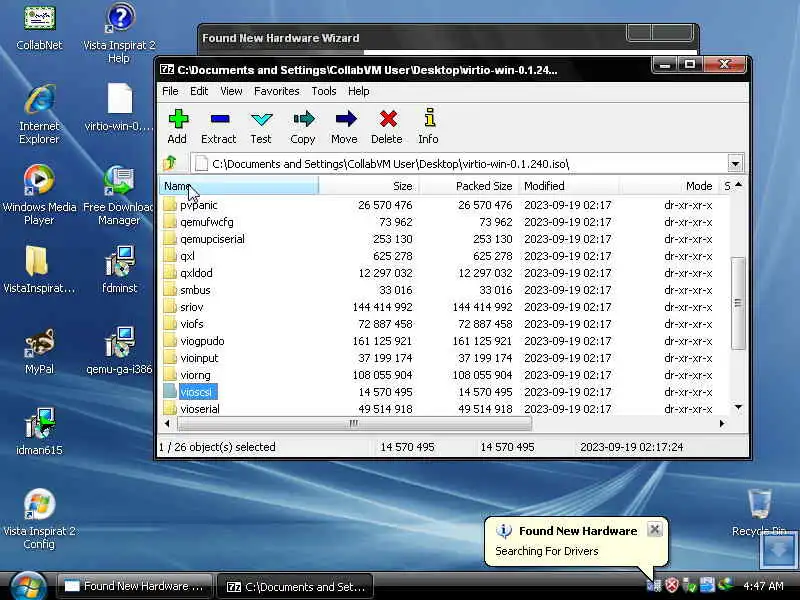The image size is (800, 600).
Task: Click the Copy toolbar icon
Action: click(x=304, y=119)
